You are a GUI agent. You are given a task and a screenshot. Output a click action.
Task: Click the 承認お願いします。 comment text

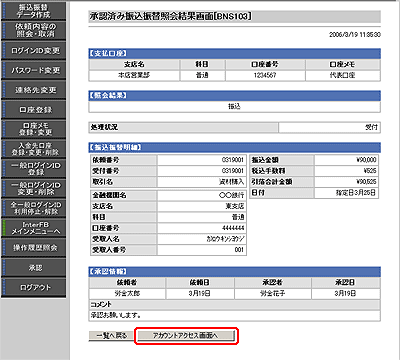(x=116, y=315)
